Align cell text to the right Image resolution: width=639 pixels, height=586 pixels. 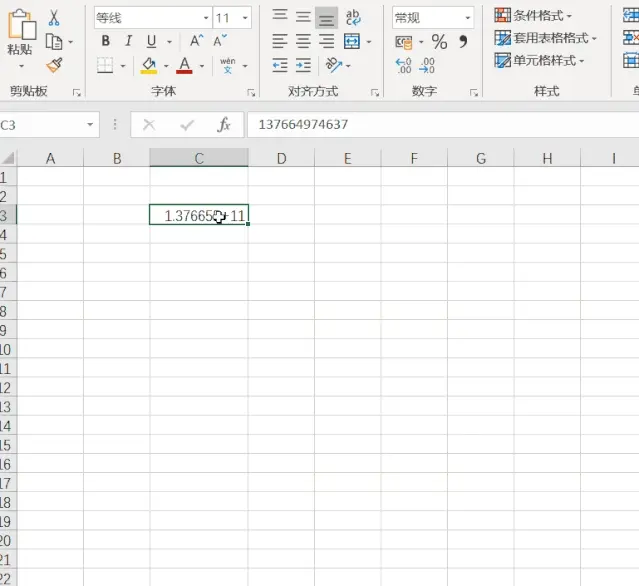click(326, 41)
